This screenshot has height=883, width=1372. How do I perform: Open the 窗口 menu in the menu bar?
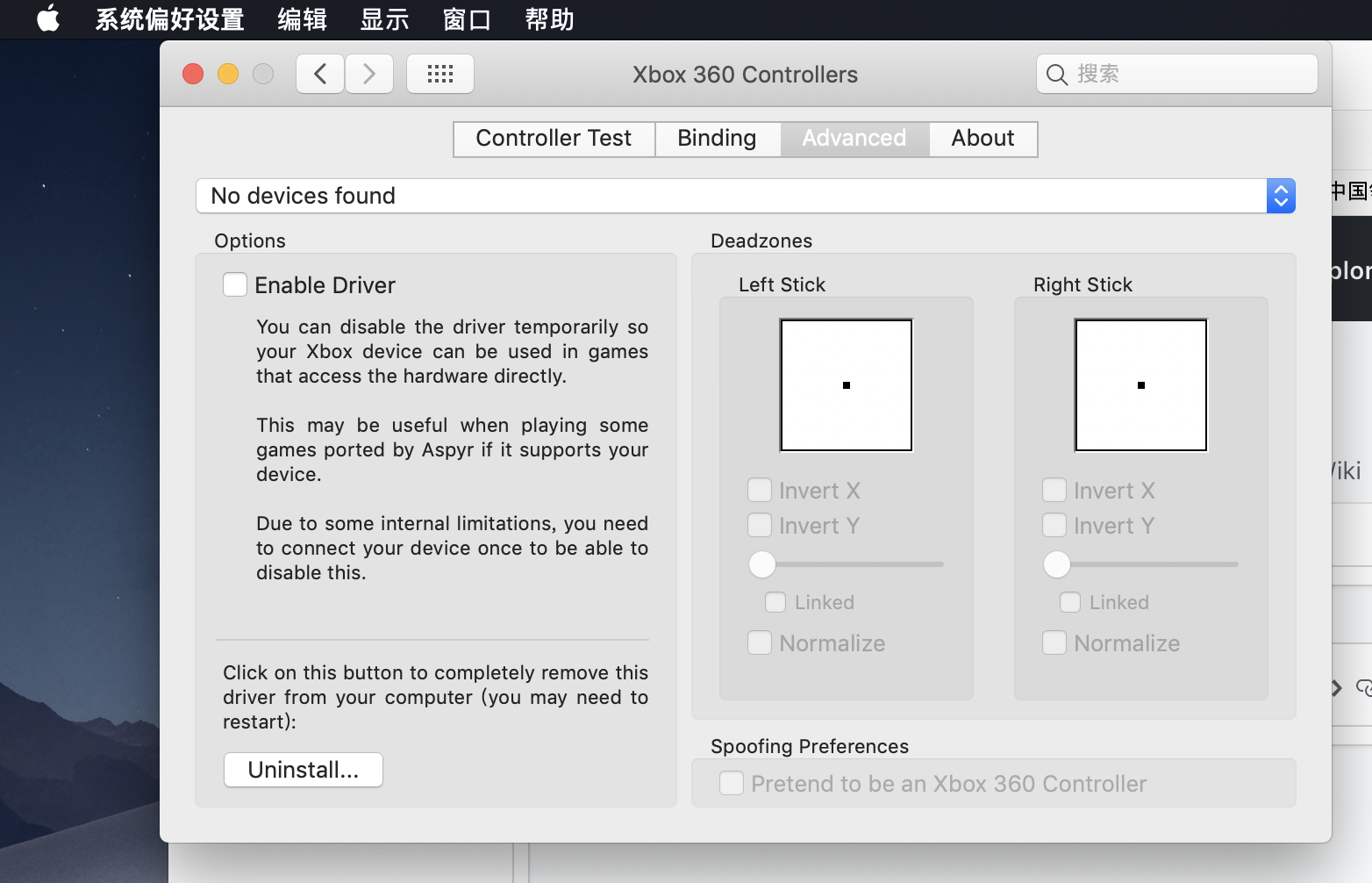point(466,19)
